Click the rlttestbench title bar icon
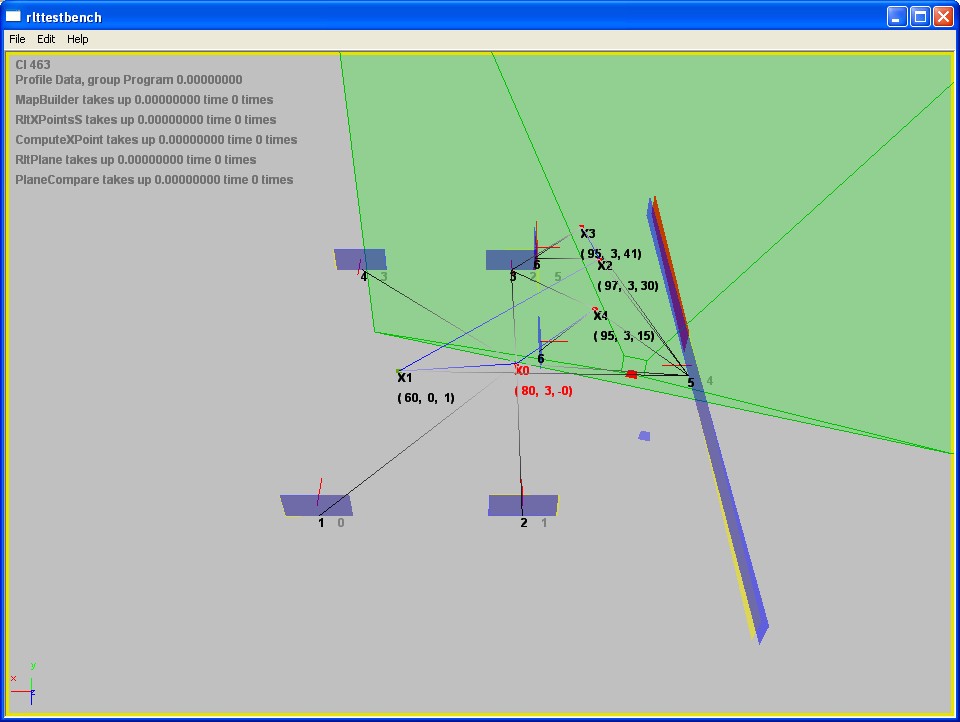Viewport: 960px width, 722px height. point(14,16)
